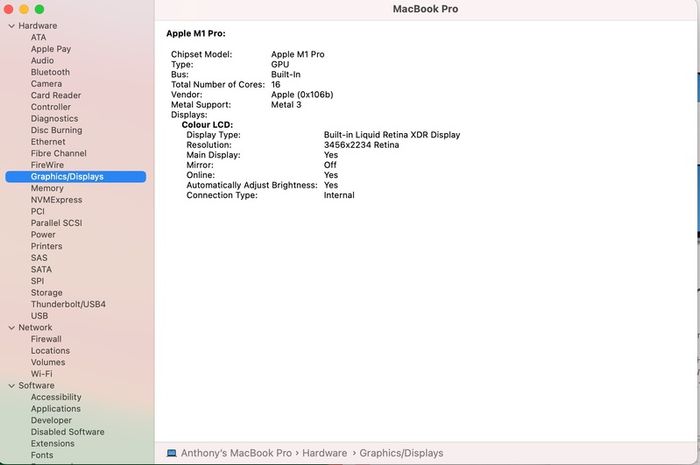The height and width of the screenshot is (465, 700).
Task: Select NVMExpress in the sidebar
Action: click(57, 200)
